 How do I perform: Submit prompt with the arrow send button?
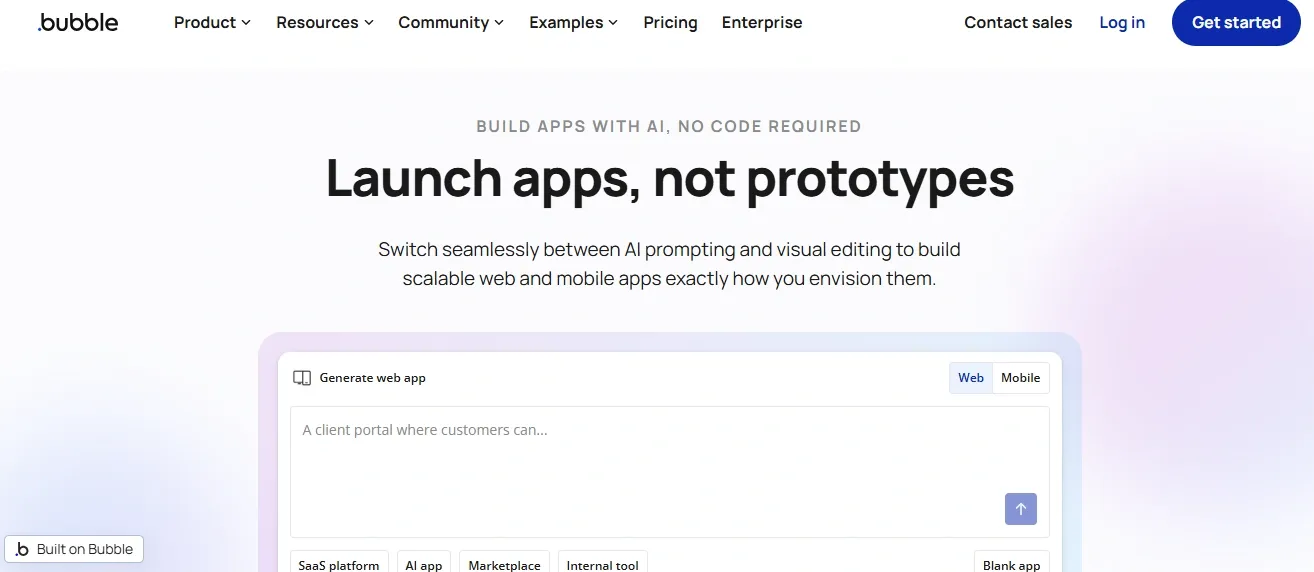1020,509
